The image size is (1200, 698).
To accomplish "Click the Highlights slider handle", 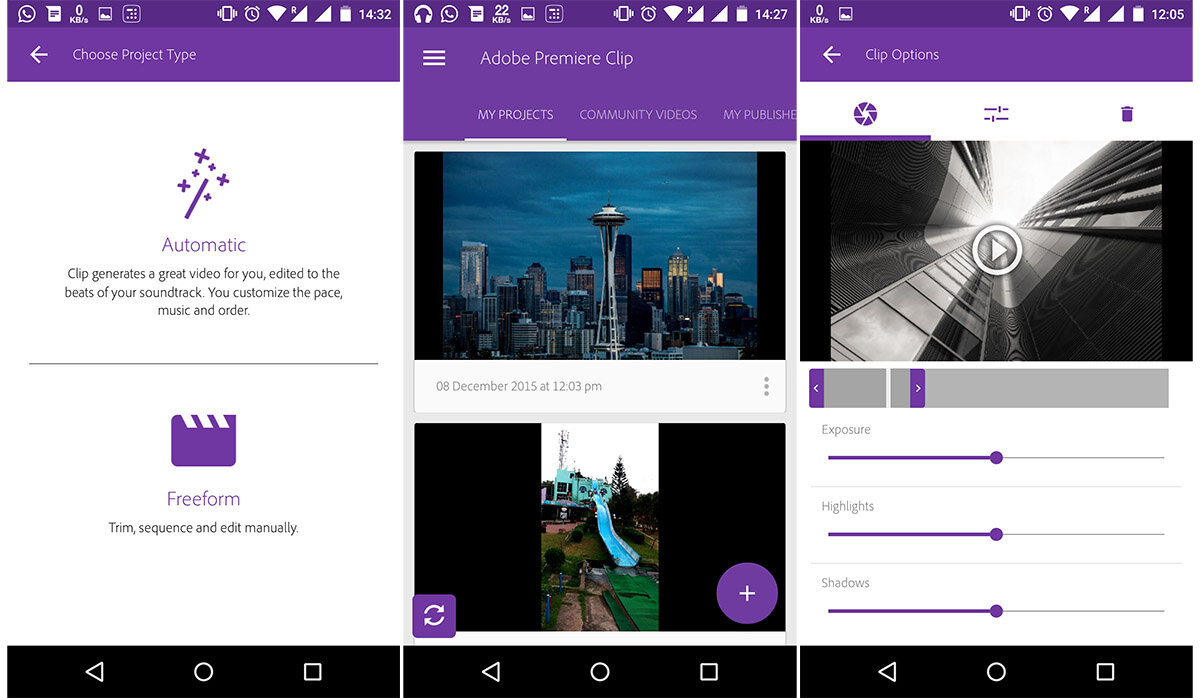I will 996,535.
